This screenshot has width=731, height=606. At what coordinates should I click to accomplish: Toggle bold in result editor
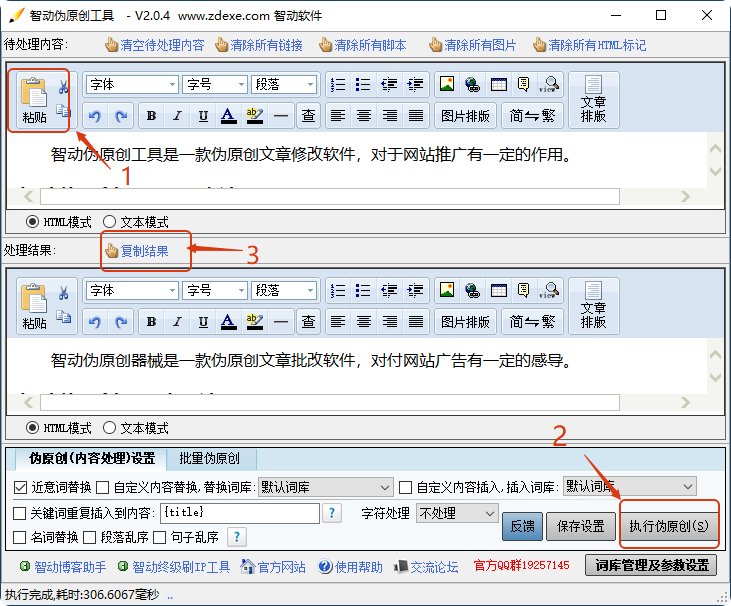coord(152,322)
